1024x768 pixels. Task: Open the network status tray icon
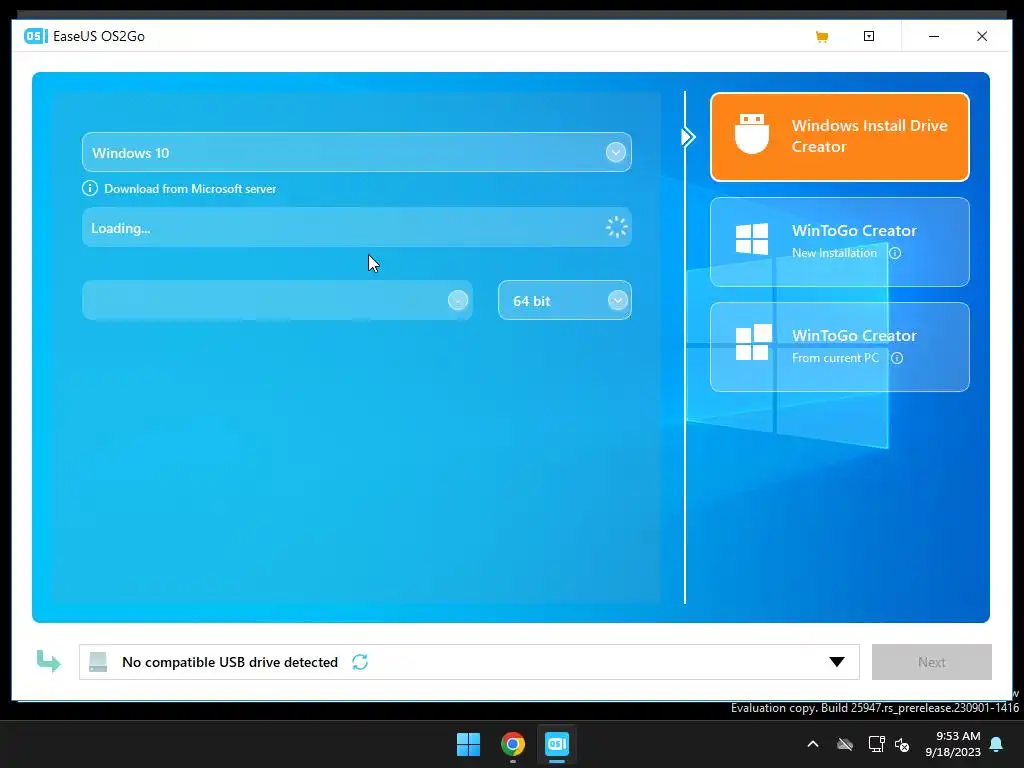pyautogui.click(x=876, y=744)
